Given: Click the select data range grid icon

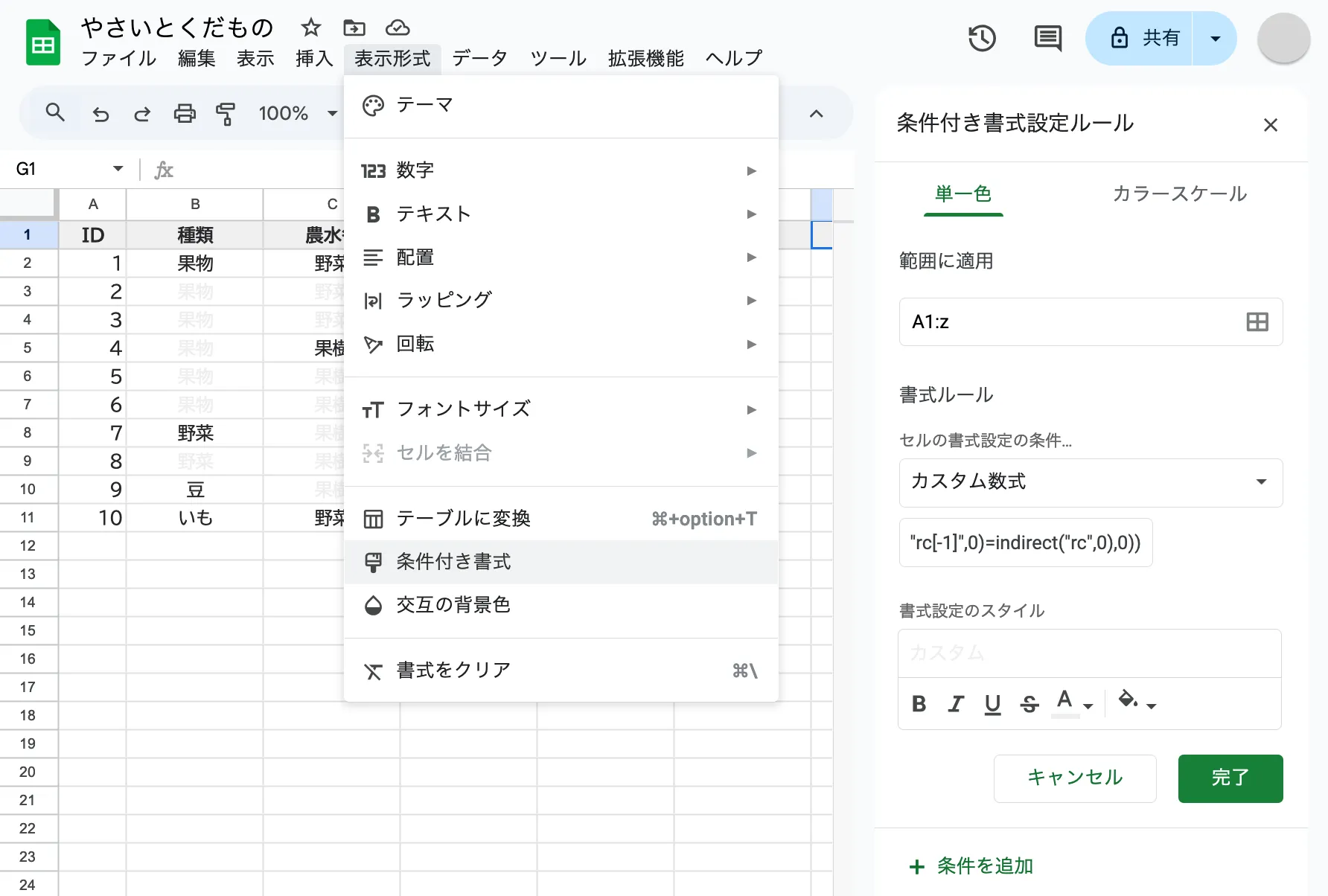Looking at the screenshot, I should pyautogui.click(x=1257, y=322).
